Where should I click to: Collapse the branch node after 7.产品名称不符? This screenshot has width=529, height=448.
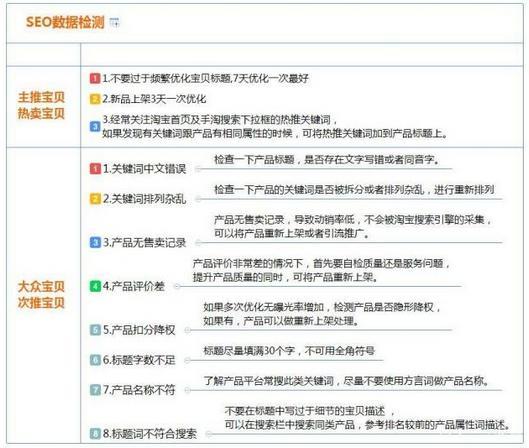(x=188, y=390)
